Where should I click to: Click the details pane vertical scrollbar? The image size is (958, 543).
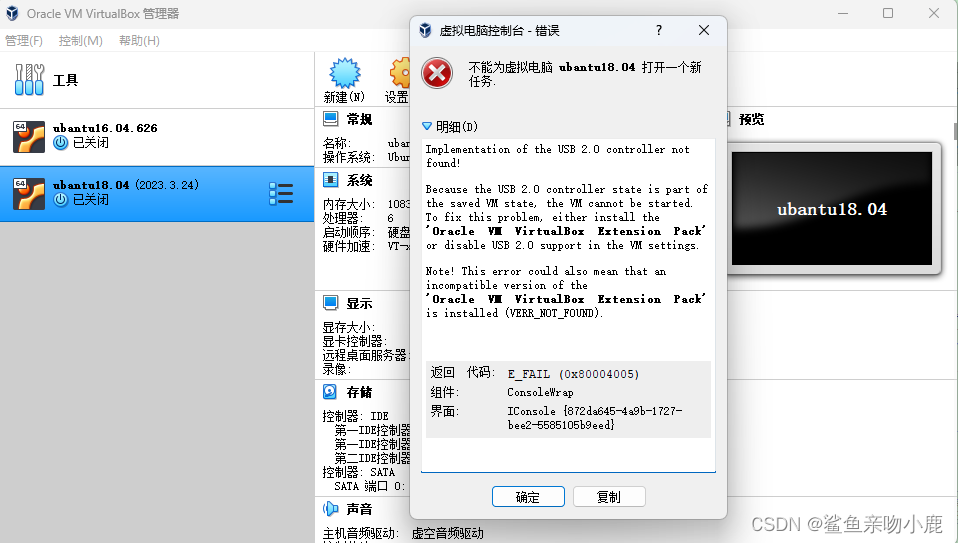955,131
